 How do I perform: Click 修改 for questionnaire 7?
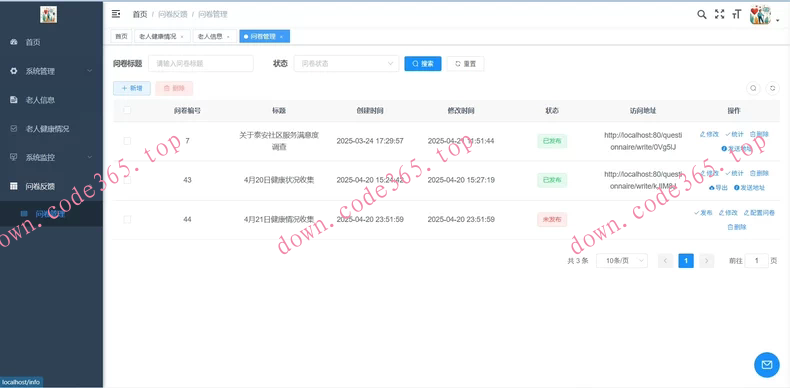pos(709,134)
